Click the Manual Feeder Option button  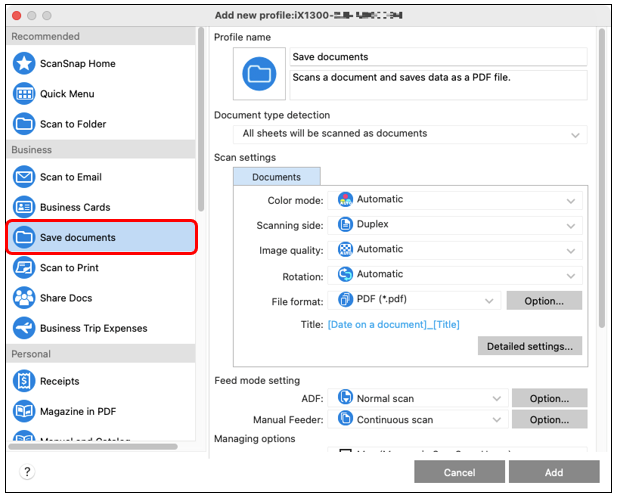click(549, 419)
